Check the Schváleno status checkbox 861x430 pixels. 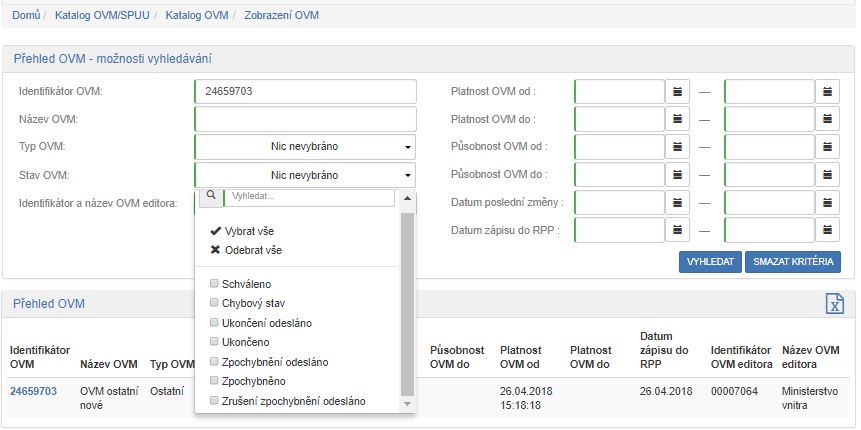(x=214, y=284)
